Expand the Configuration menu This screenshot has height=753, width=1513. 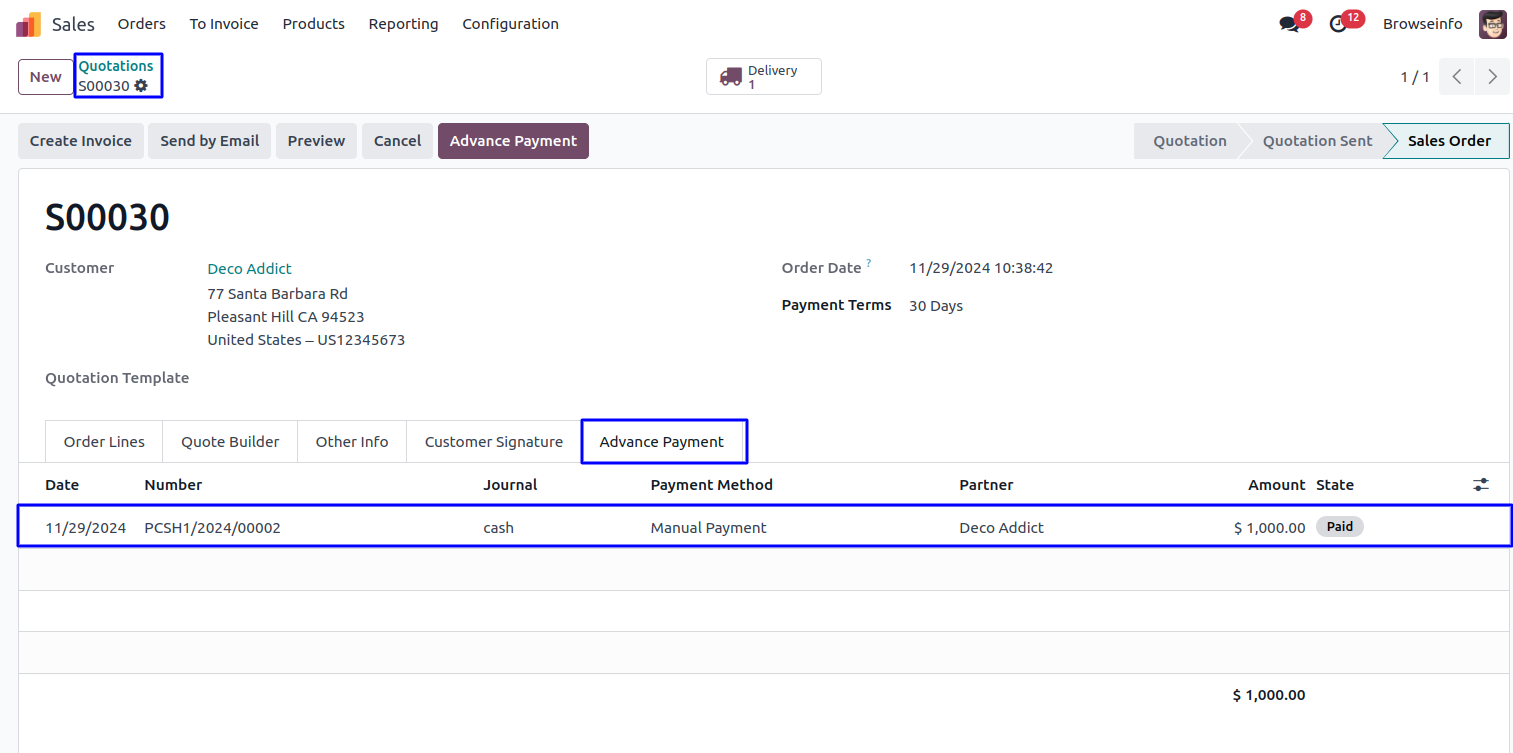coord(510,24)
